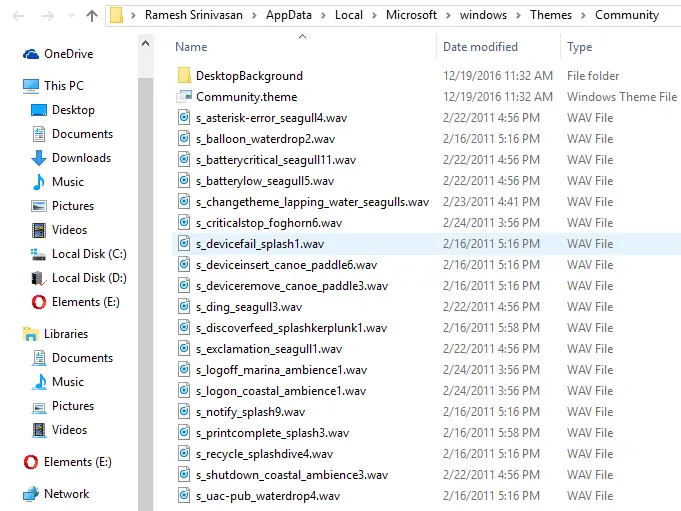Click the Community.theme file icon
This screenshot has height=511, width=681.
(184, 96)
